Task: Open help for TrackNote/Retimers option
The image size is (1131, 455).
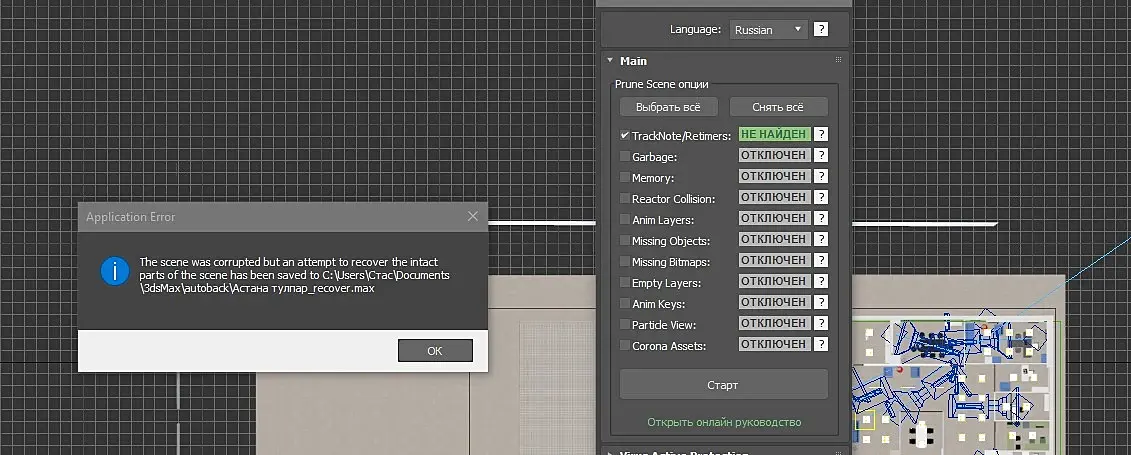Action: (x=821, y=135)
